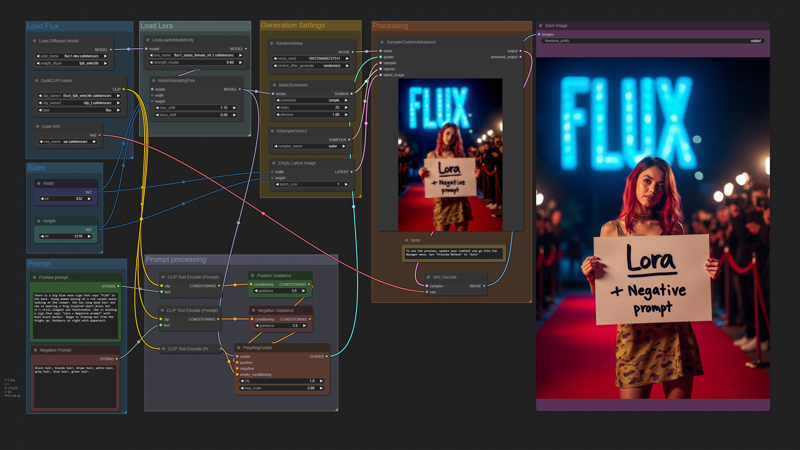This screenshot has height=450, width=800.
Task: Decrease base_shift with its left arrow
Action: pos(156,115)
